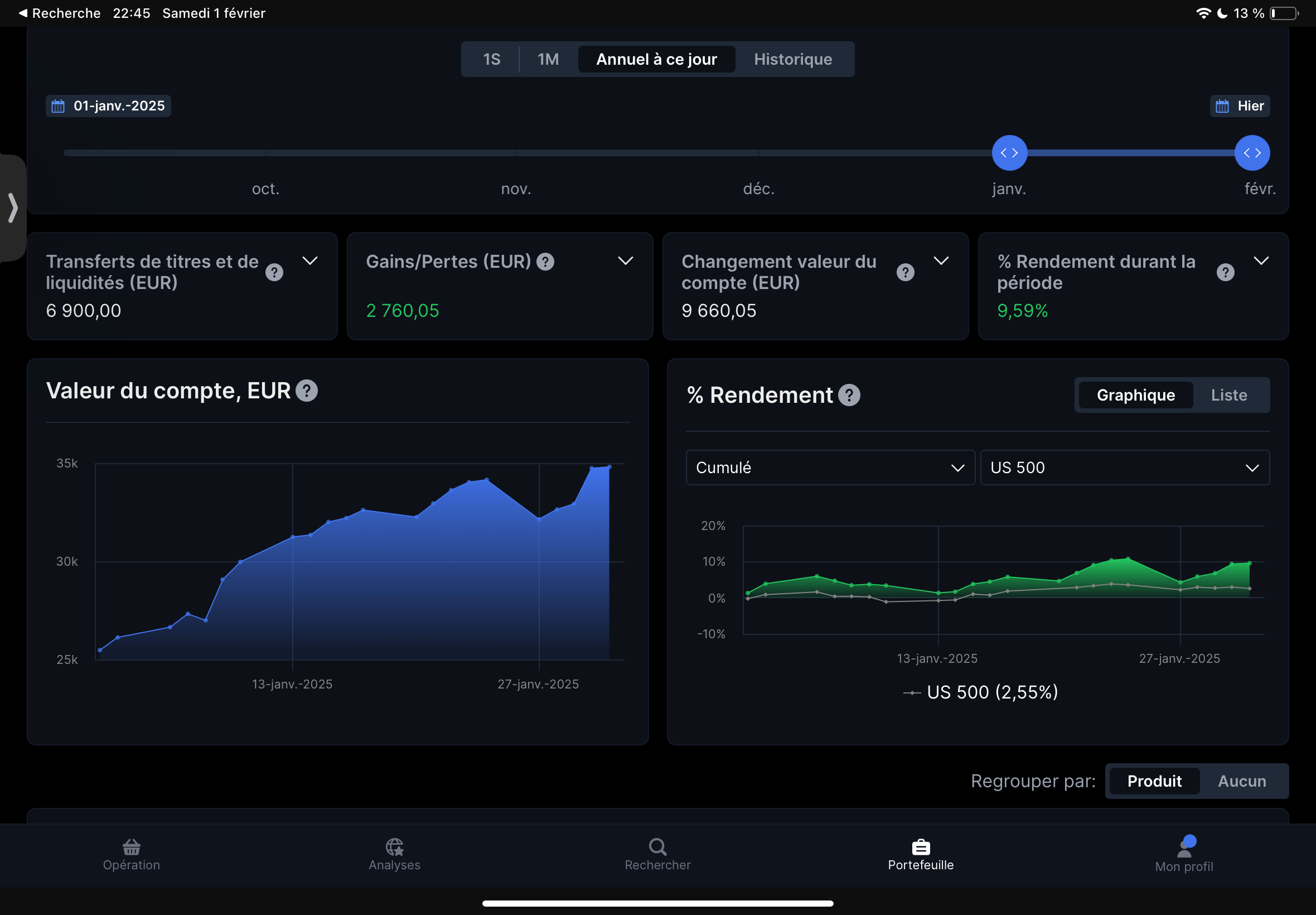Open the left side panel arrow handle
The width and height of the screenshot is (1316, 915).
click(13, 208)
